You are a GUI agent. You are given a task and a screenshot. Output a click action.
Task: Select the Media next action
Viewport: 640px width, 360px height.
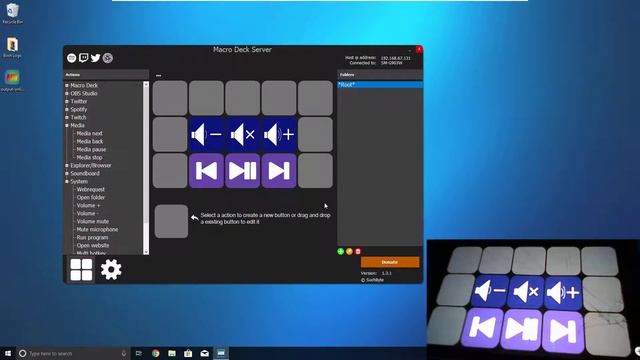[89, 133]
